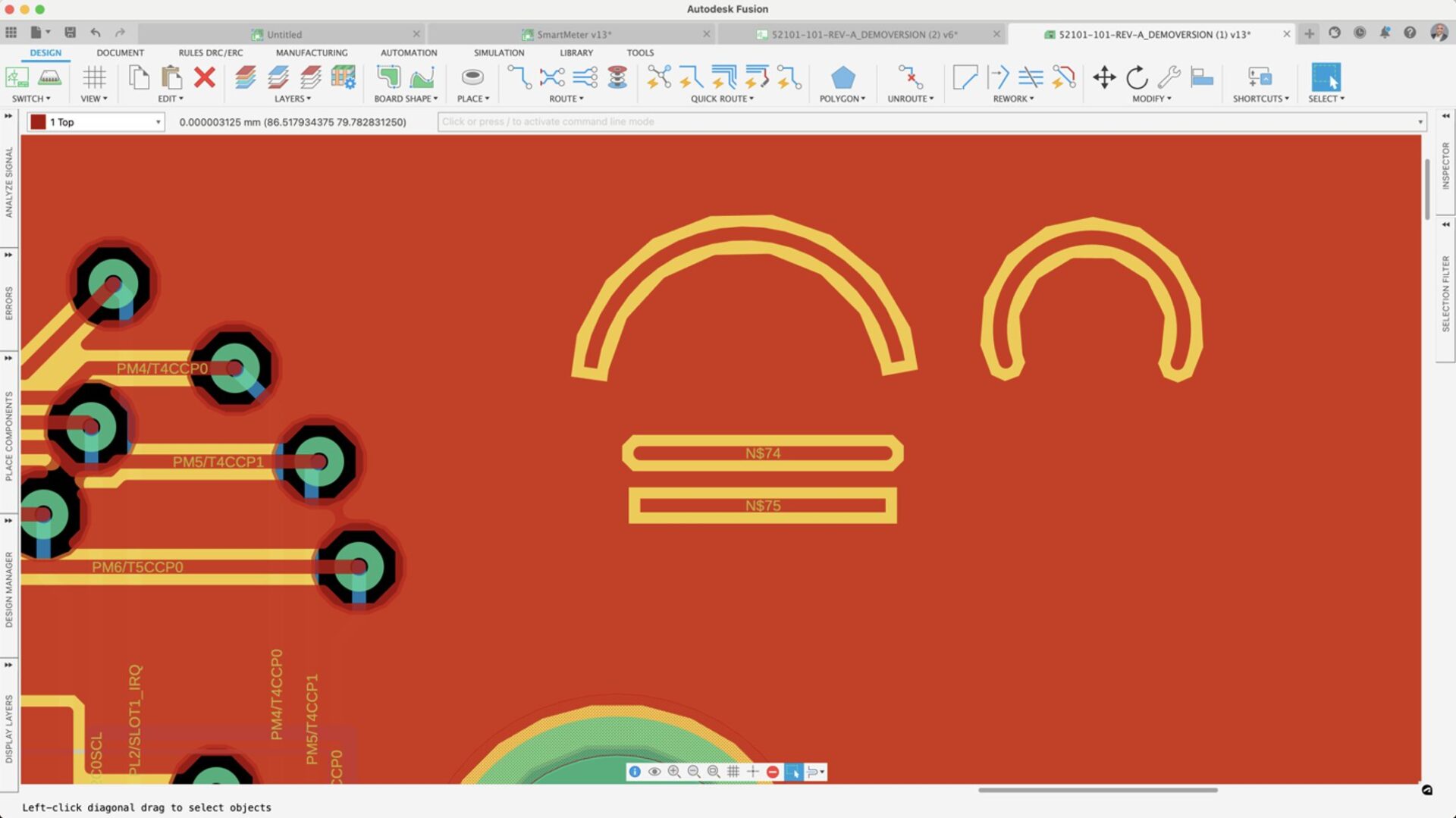Viewport: 1456px width, 818px height.
Task: Select the Miter corner tool in Rework
Action: click(x=965, y=77)
